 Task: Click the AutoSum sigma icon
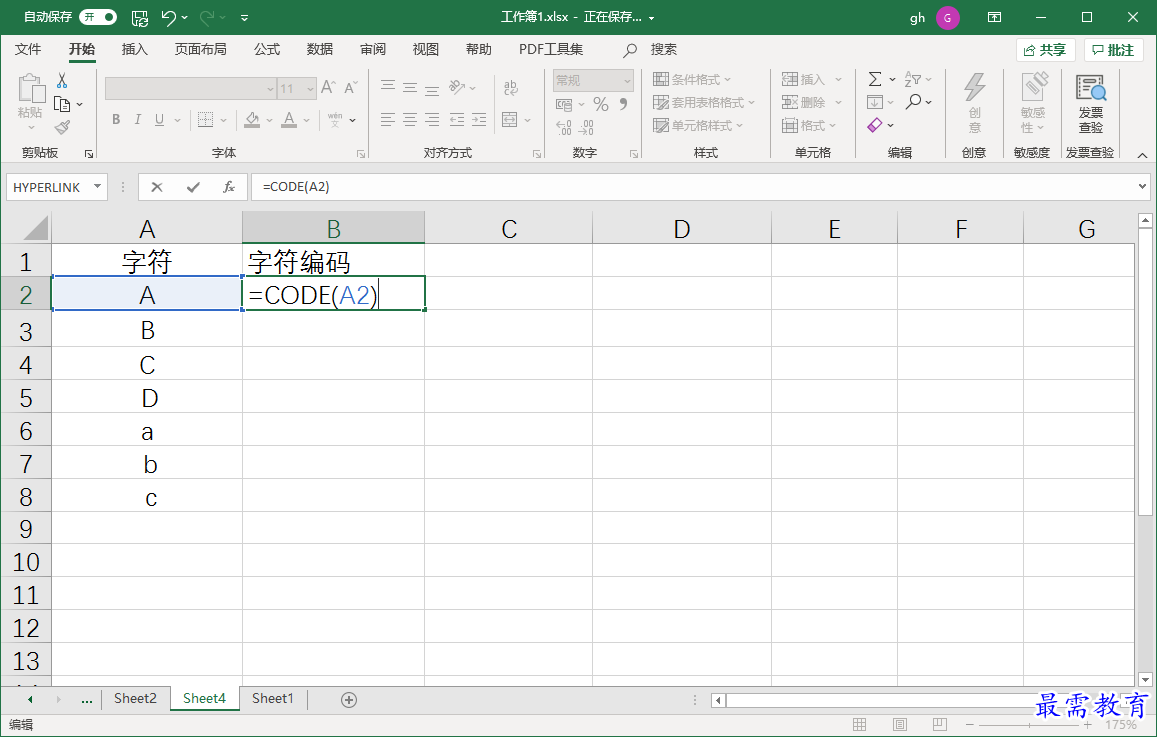pyautogui.click(x=875, y=79)
